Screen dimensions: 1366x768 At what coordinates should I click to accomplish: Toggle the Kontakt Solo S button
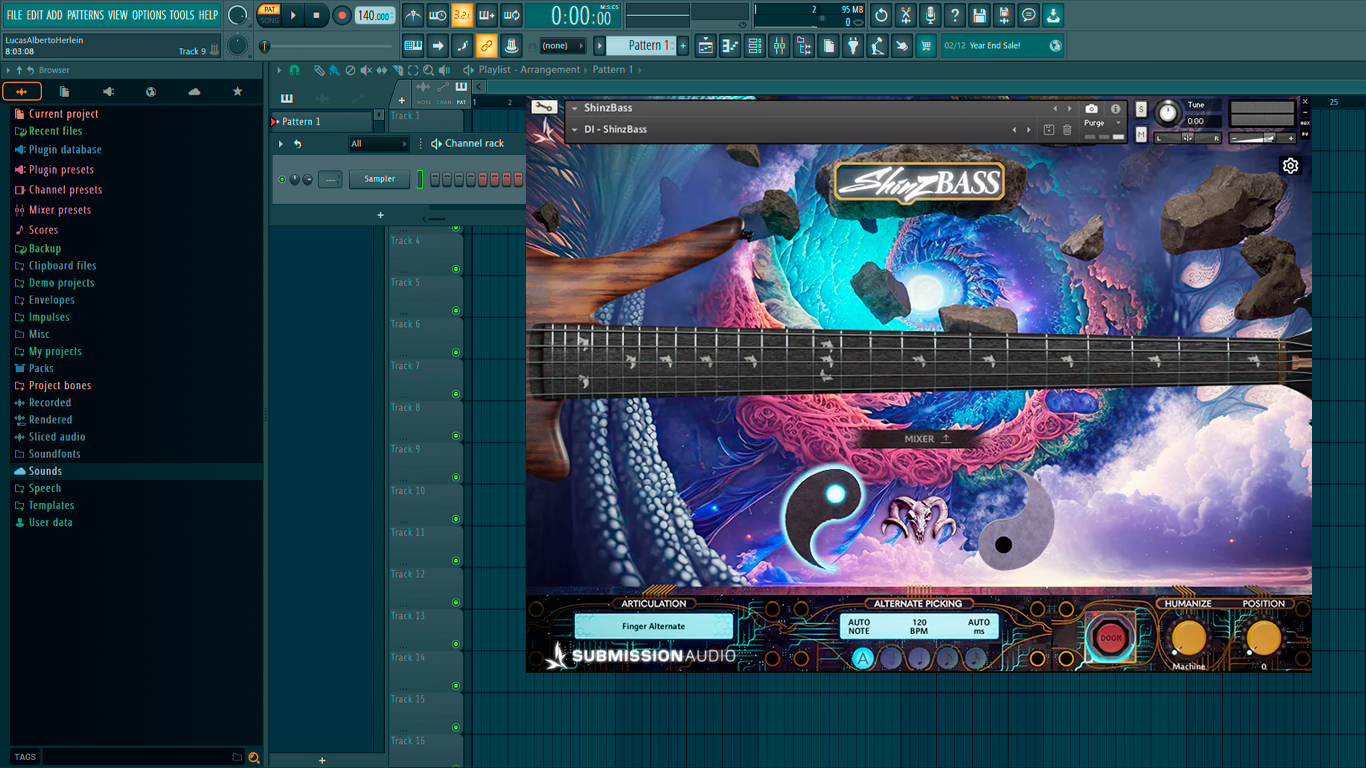[x=1141, y=109]
